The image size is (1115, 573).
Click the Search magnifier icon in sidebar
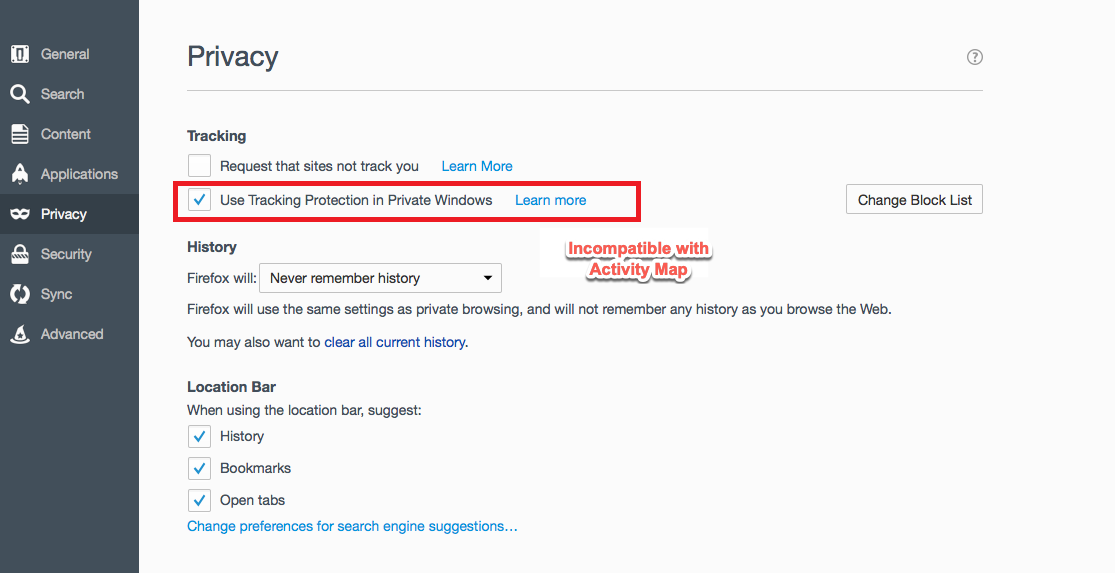(20, 94)
